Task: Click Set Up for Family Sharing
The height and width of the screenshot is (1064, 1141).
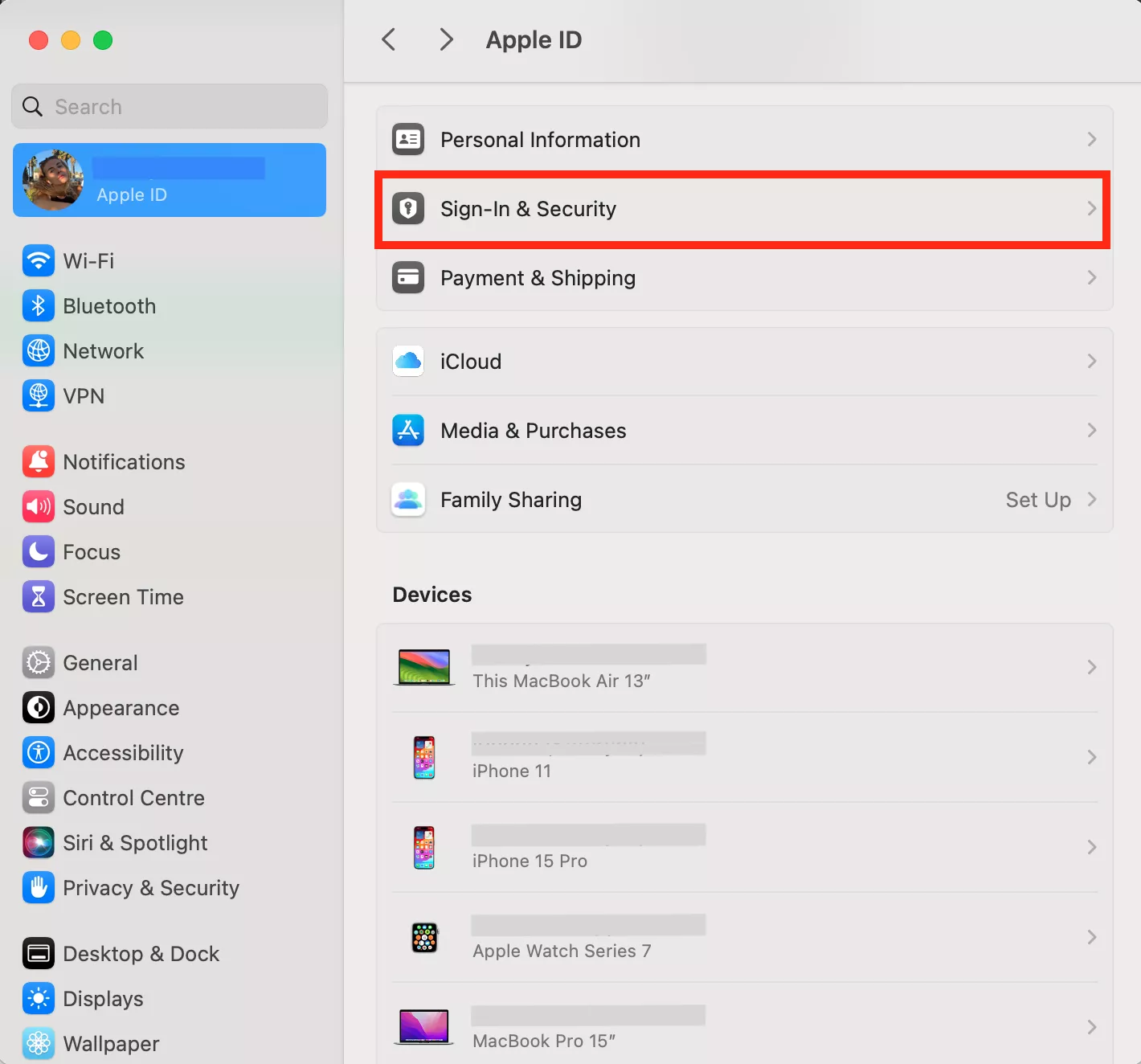Action: (1037, 500)
